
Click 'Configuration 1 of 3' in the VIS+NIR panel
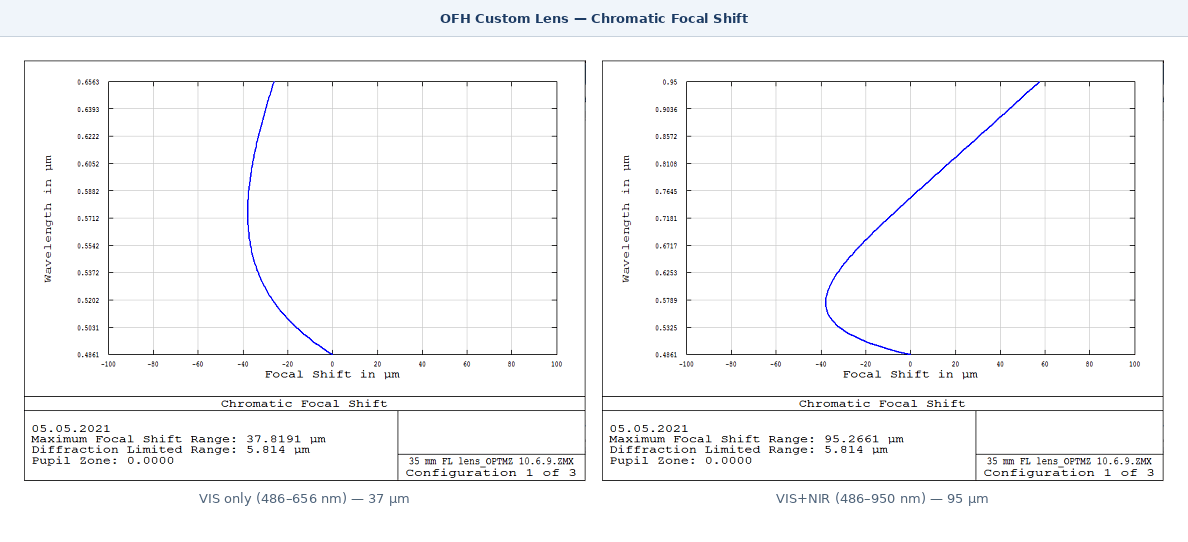1069,473
